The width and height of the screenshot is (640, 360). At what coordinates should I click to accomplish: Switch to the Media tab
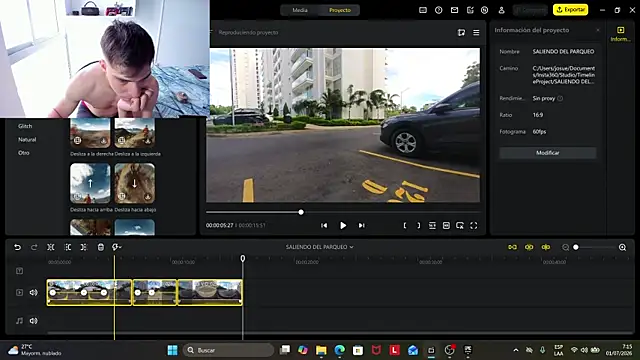pos(300,10)
